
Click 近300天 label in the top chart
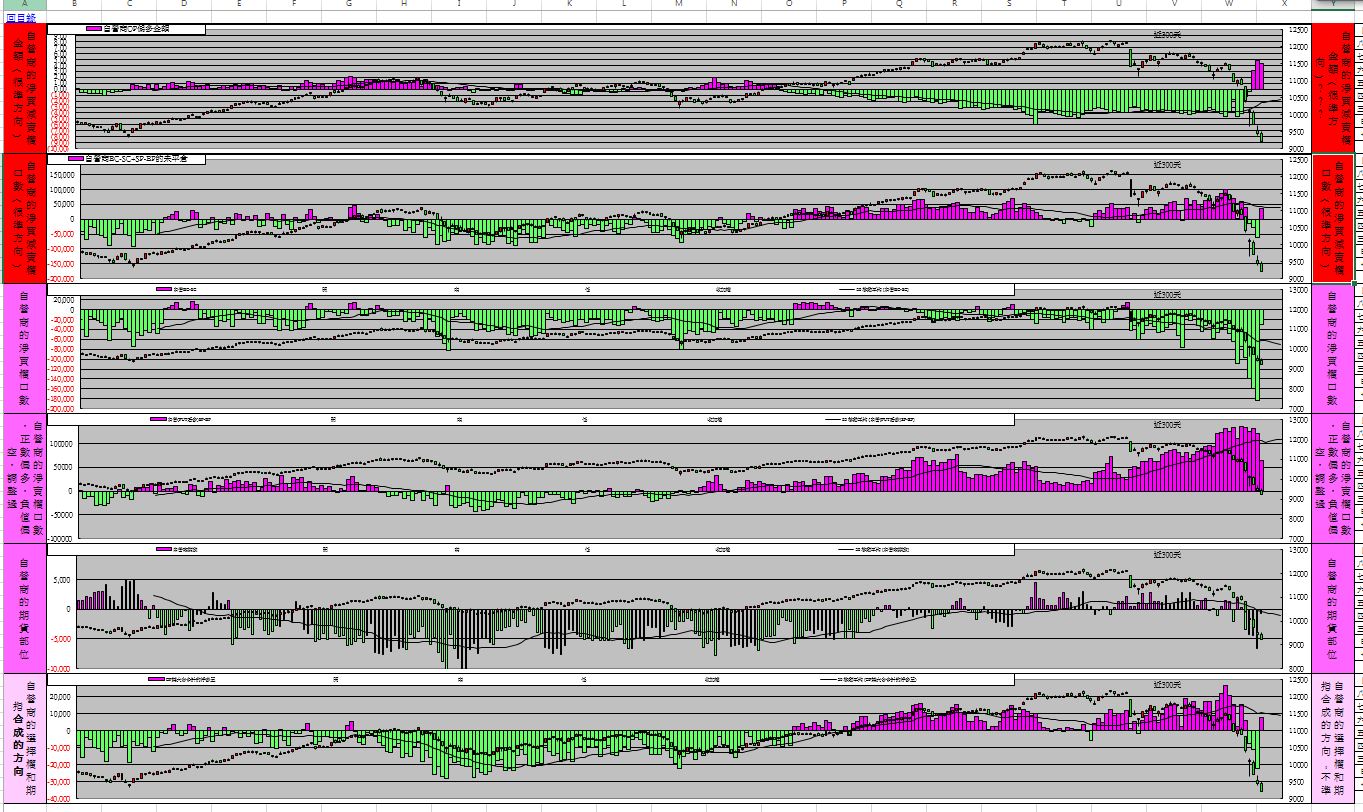pyautogui.click(x=1167, y=34)
